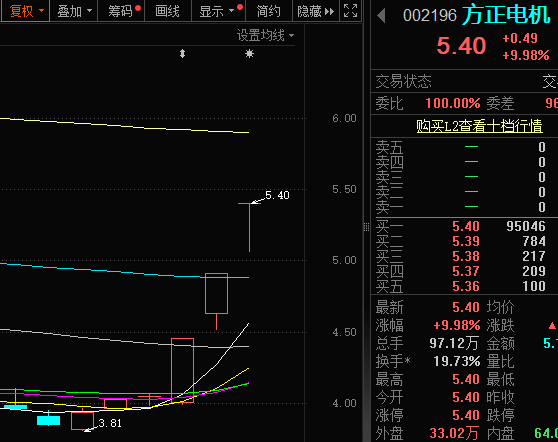
Task: Click the 购买L2查看十档行情 link
Action: coord(479,126)
